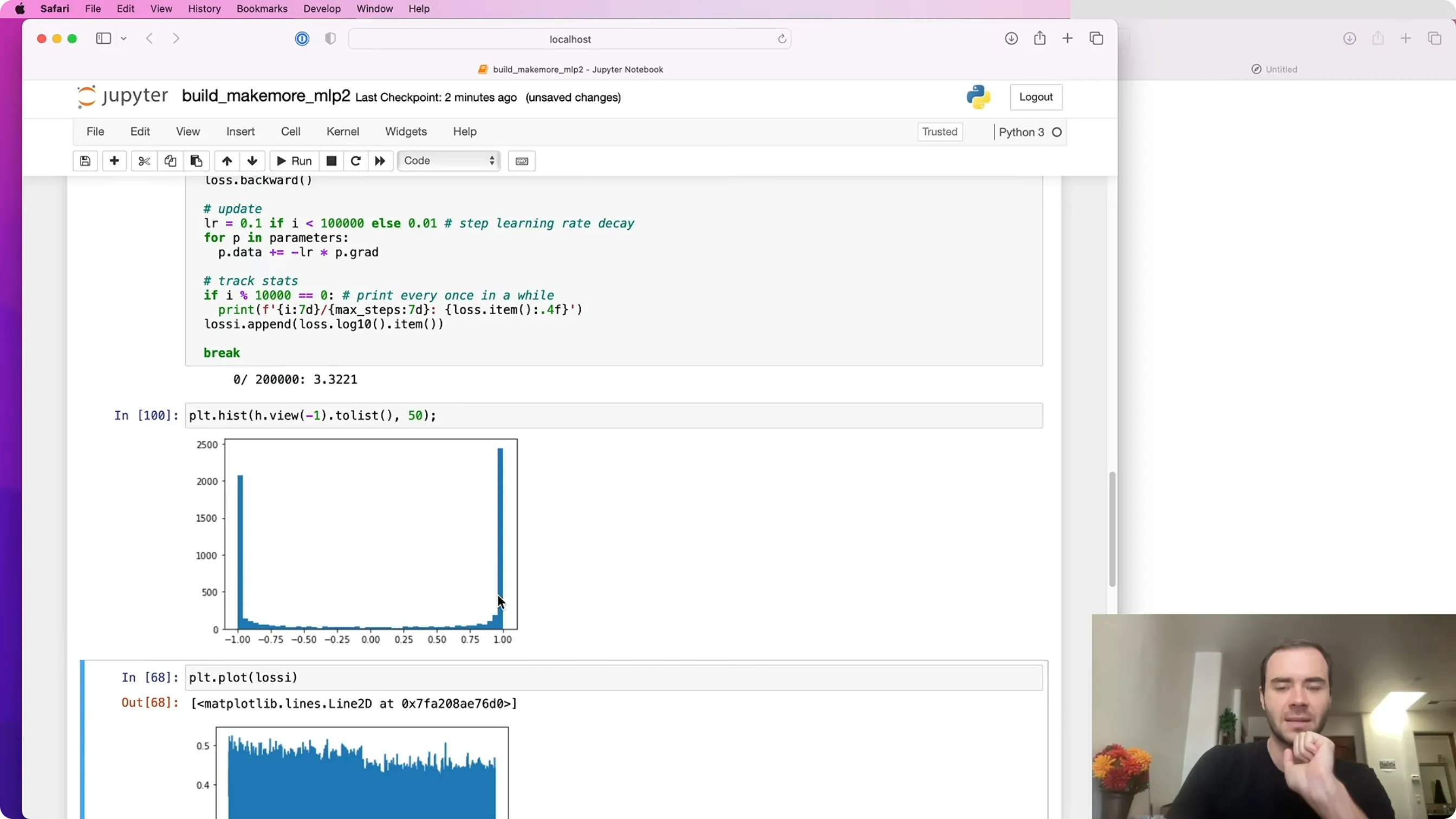This screenshot has height=819, width=1456.
Task: Click the notebook vertical scrollbar
Action: (1112, 529)
